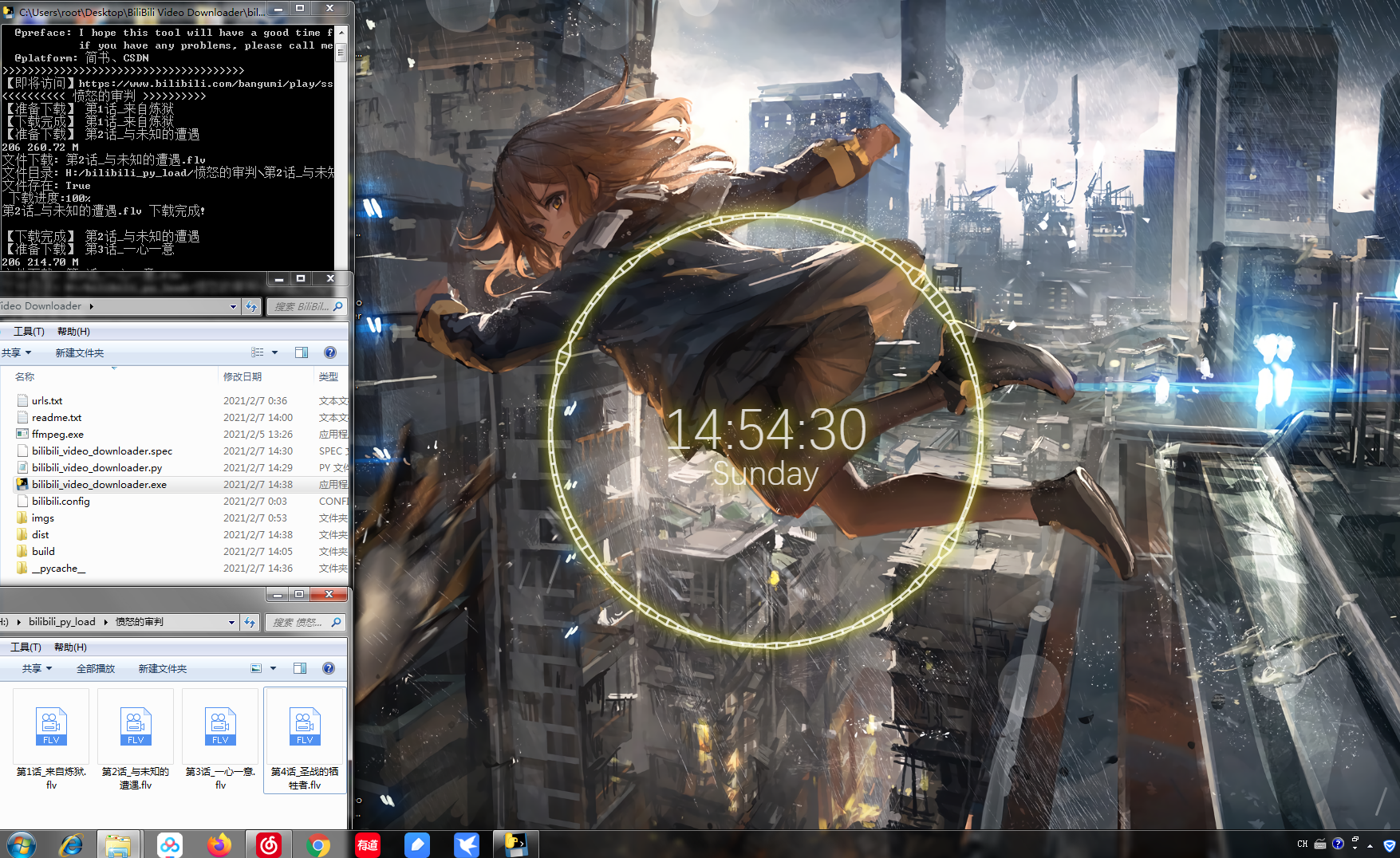Click help icon in 愤怒的审判 folder toolbar

click(x=329, y=668)
